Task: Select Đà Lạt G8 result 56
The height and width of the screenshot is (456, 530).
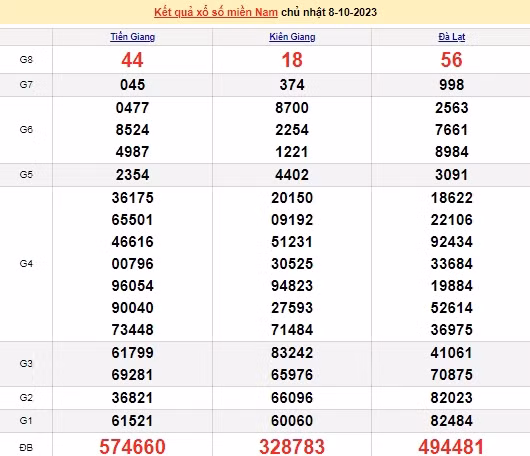Action: point(451,60)
